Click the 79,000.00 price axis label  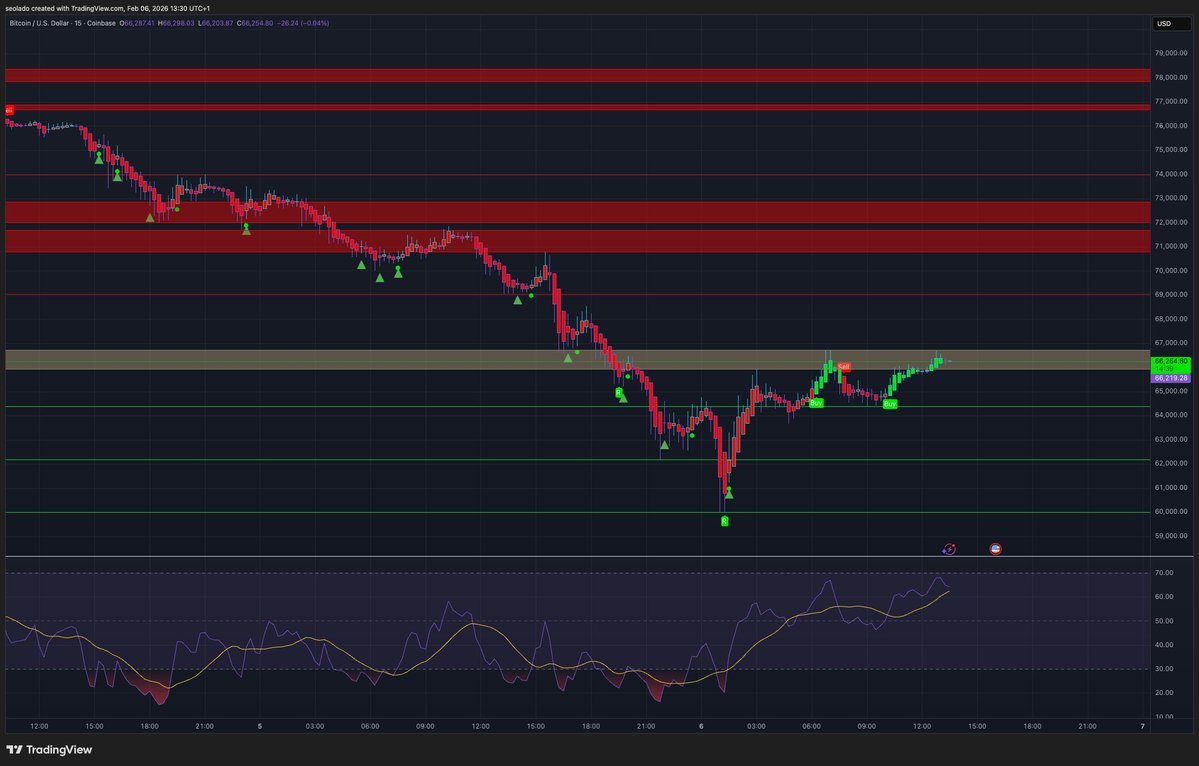pos(1171,53)
